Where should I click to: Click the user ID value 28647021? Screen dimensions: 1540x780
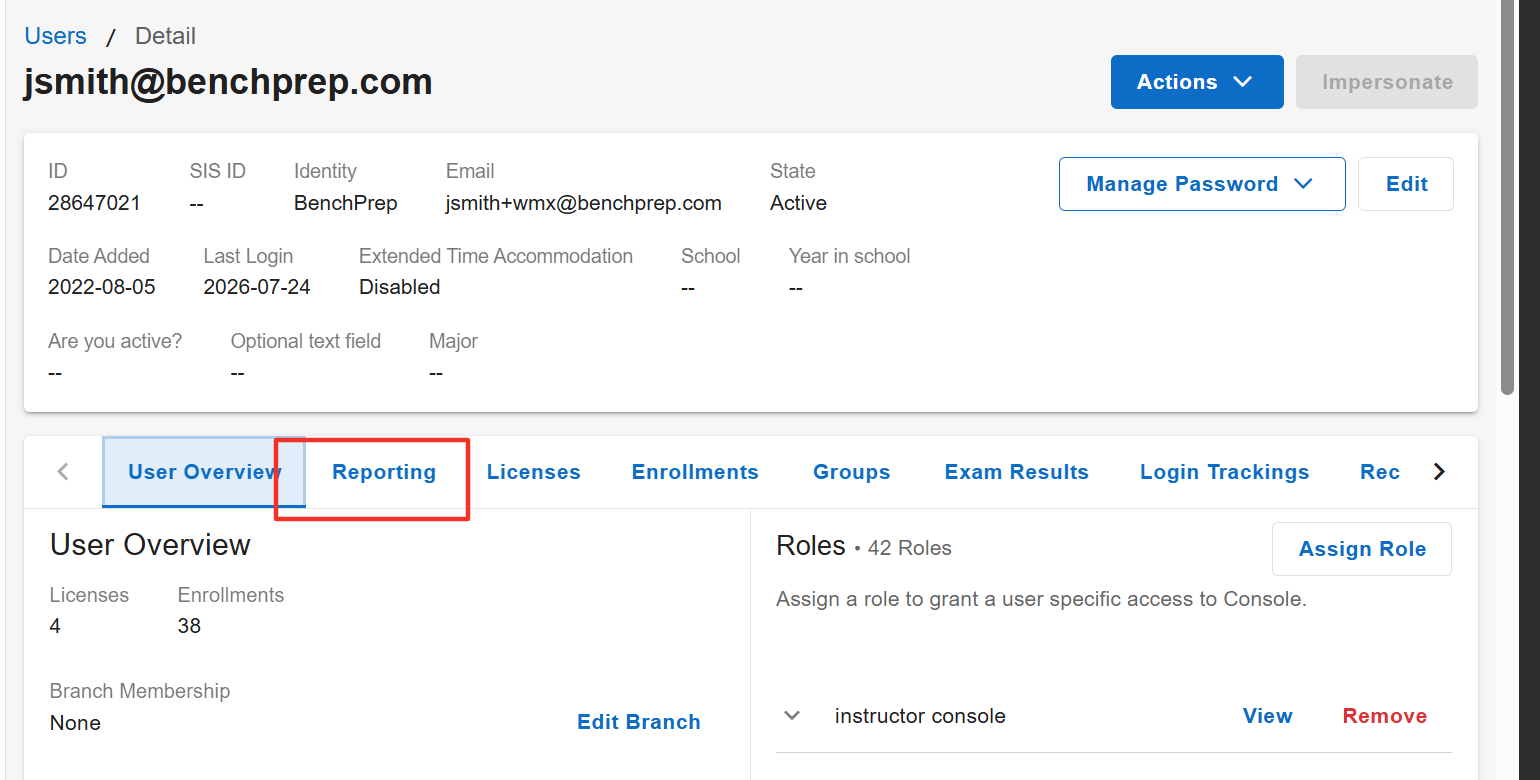coord(95,203)
